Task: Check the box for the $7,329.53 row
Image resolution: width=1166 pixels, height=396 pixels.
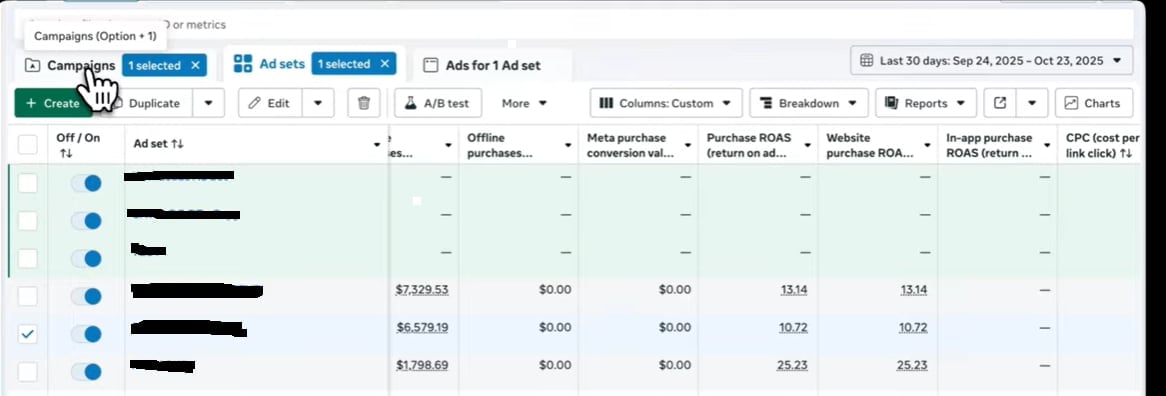Action: coord(28,296)
